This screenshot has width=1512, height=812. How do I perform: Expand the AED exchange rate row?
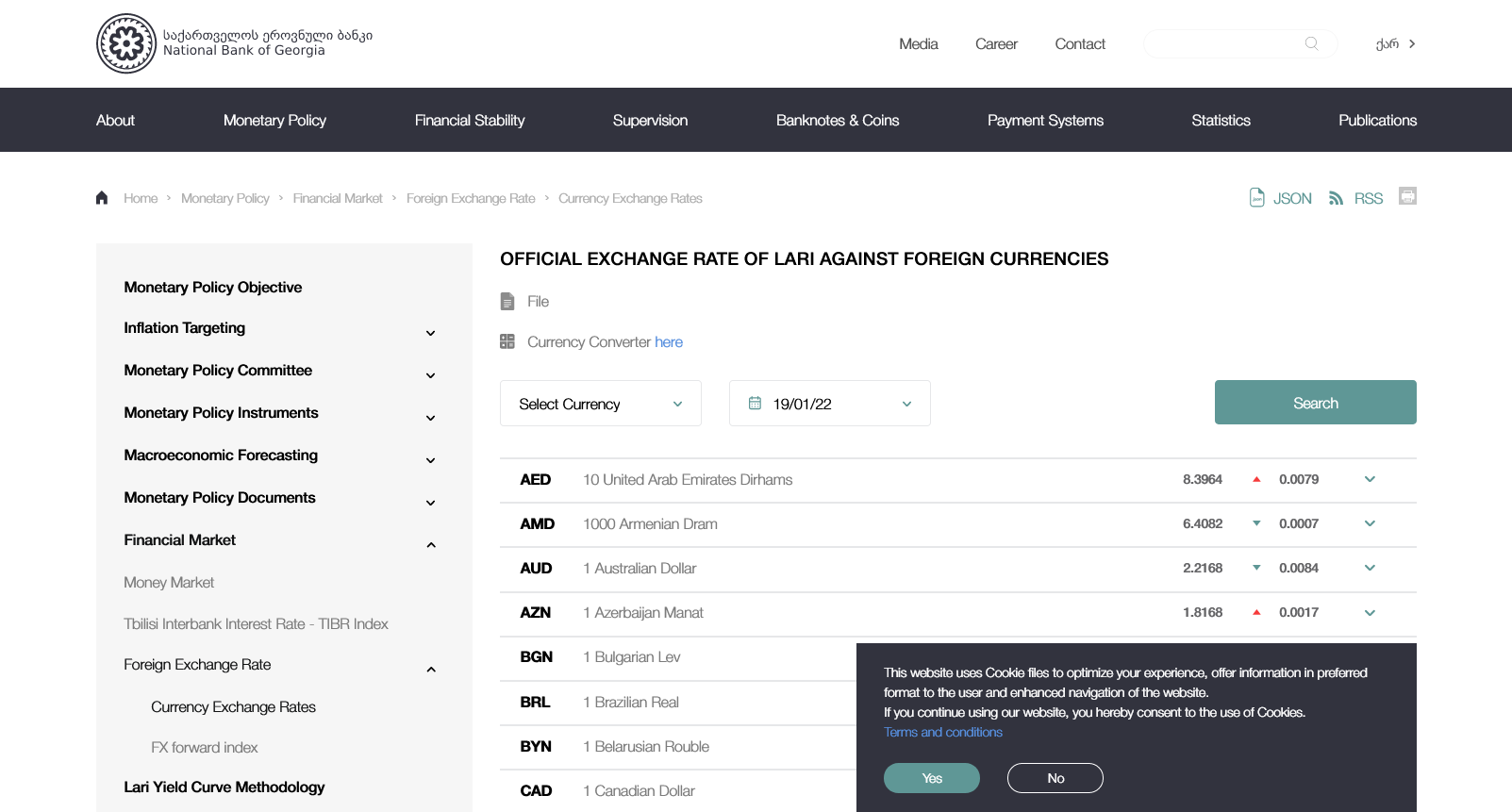[1370, 479]
